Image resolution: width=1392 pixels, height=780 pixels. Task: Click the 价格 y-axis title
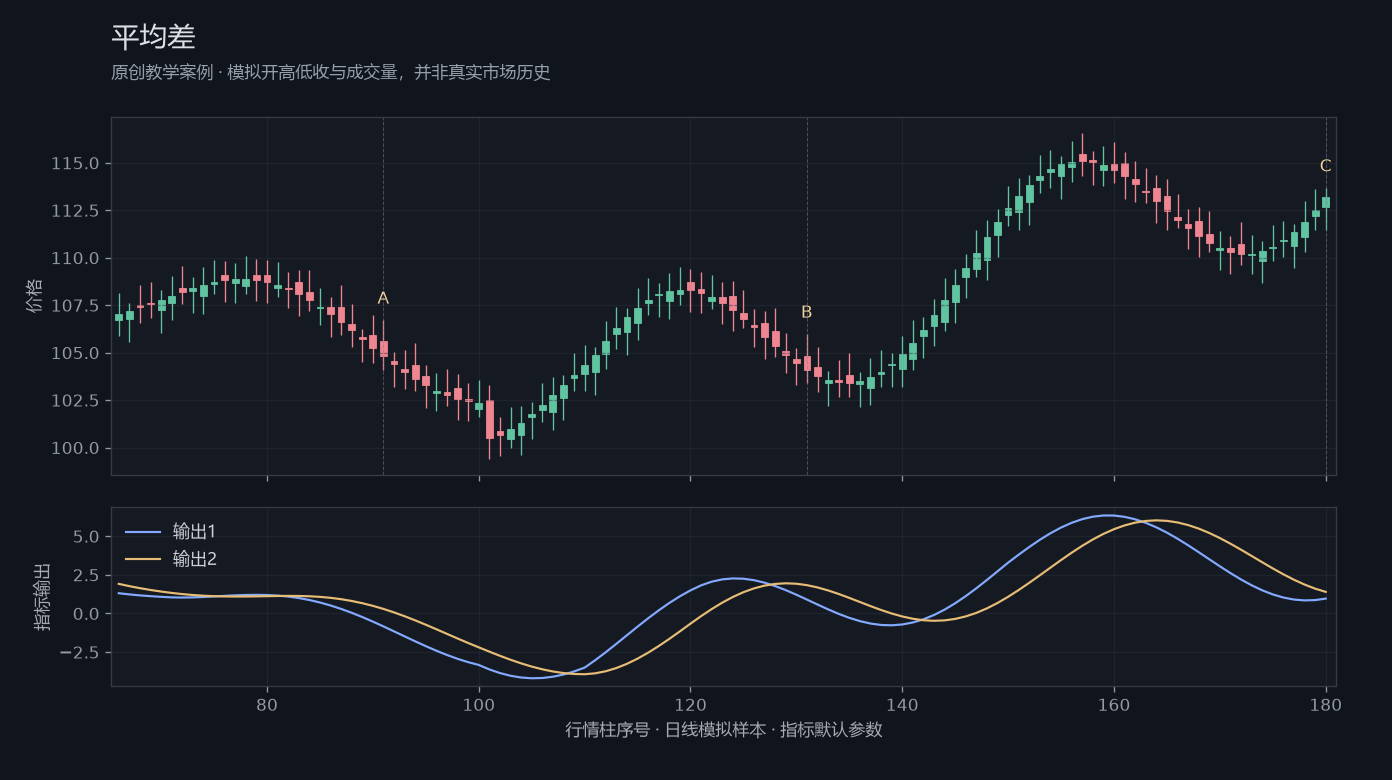click(35, 296)
